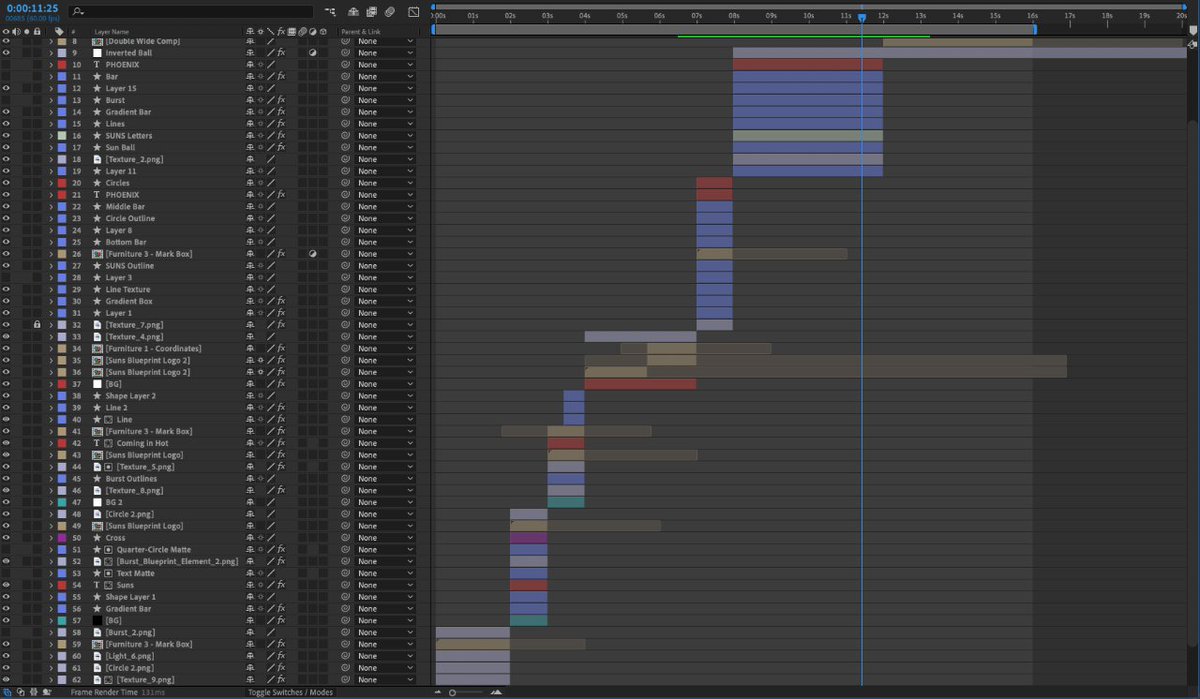This screenshot has height=699, width=1200.
Task: Click the Frame Render Time label
Action: 103,692
